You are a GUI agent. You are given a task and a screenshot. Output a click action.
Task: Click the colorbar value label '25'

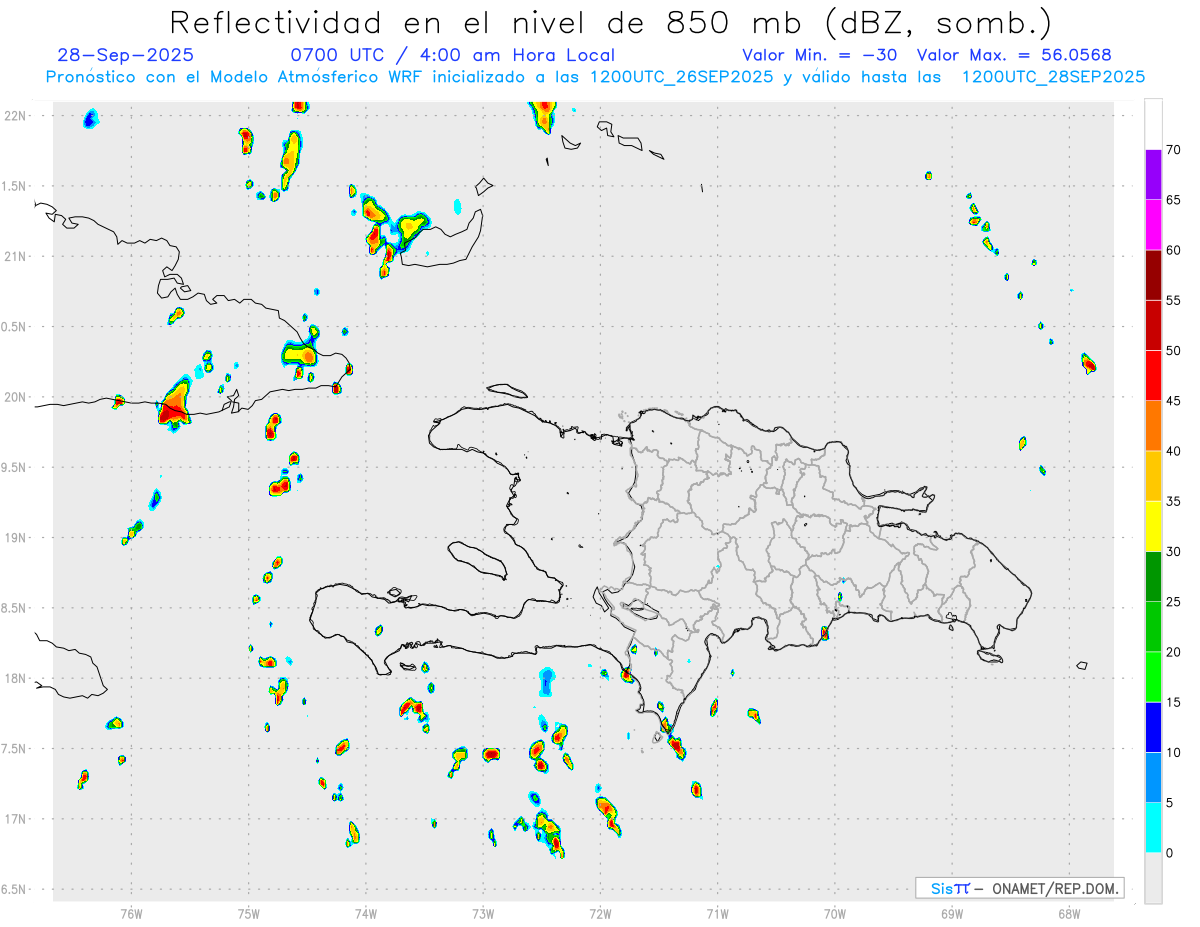[1173, 602]
